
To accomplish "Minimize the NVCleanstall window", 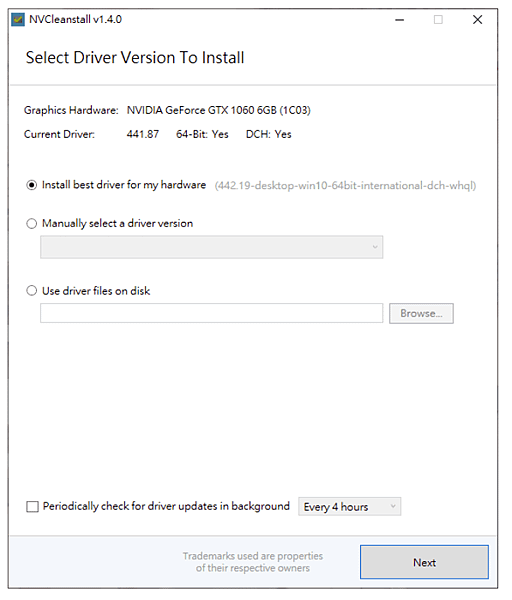I will point(399,20).
